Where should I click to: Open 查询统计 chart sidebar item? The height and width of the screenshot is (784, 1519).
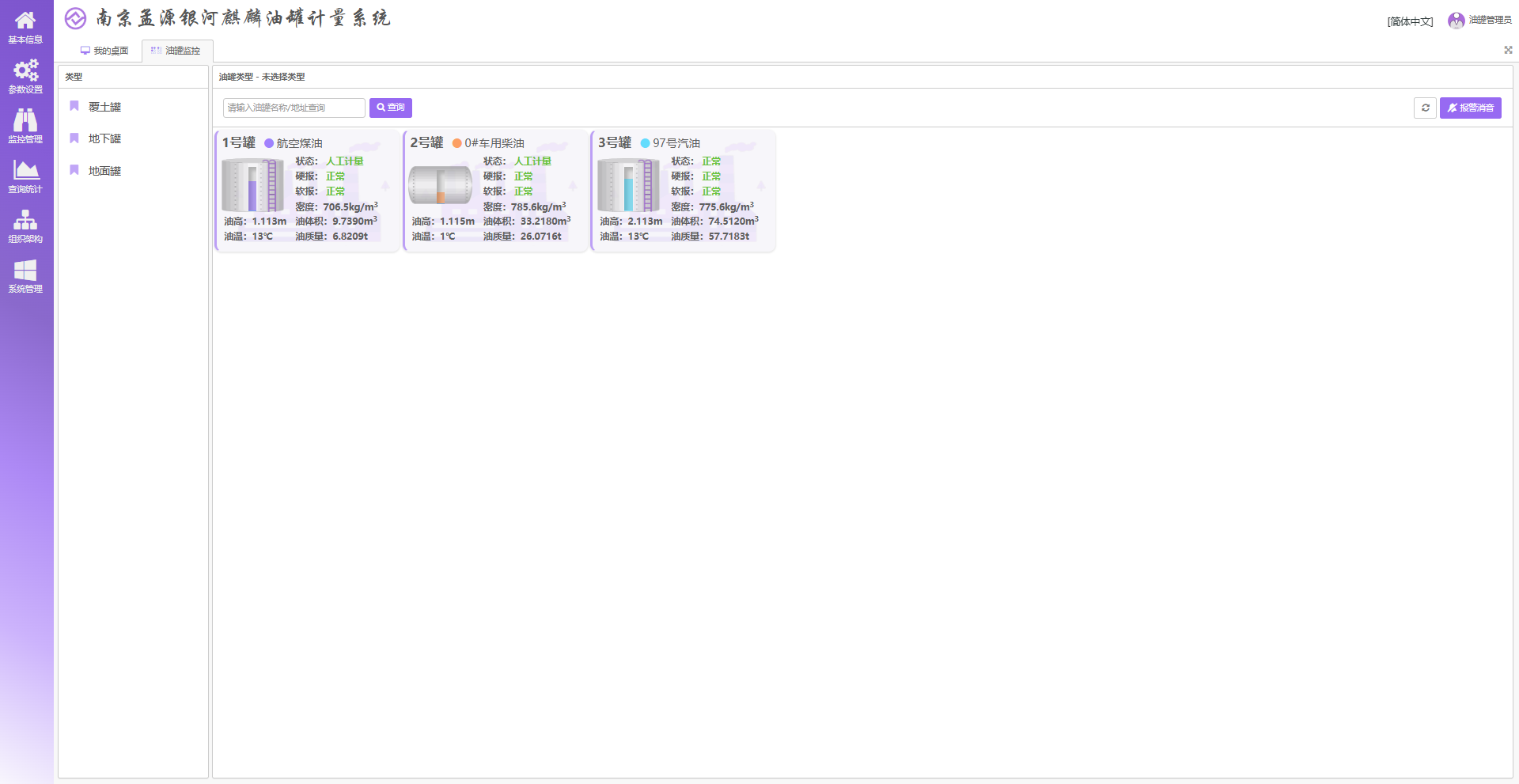pyautogui.click(x=25, y=176)
